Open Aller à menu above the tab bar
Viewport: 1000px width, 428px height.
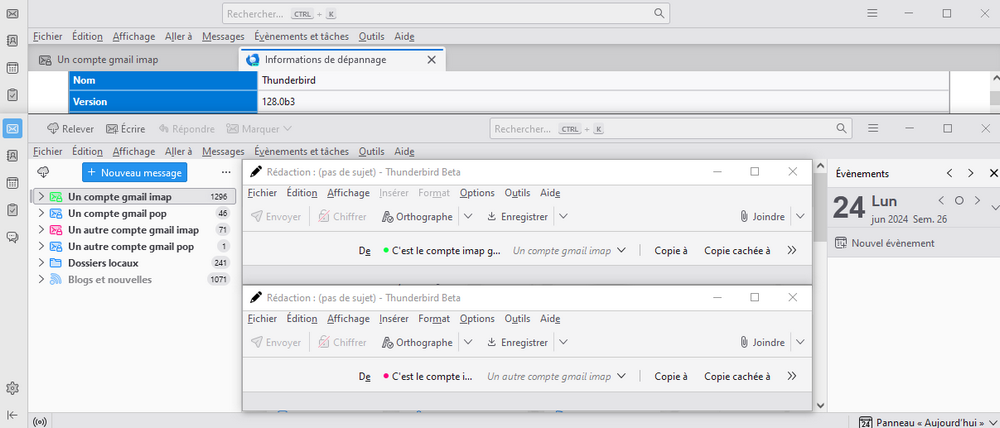[179, 36]
